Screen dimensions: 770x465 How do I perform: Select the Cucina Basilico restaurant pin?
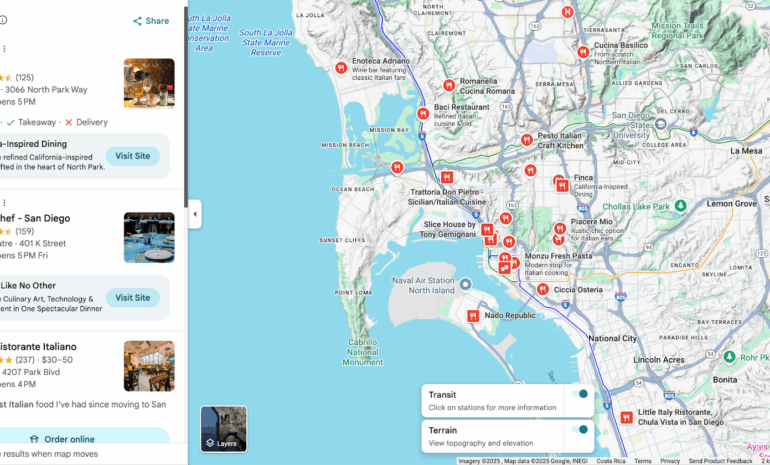tap(583, 52)
